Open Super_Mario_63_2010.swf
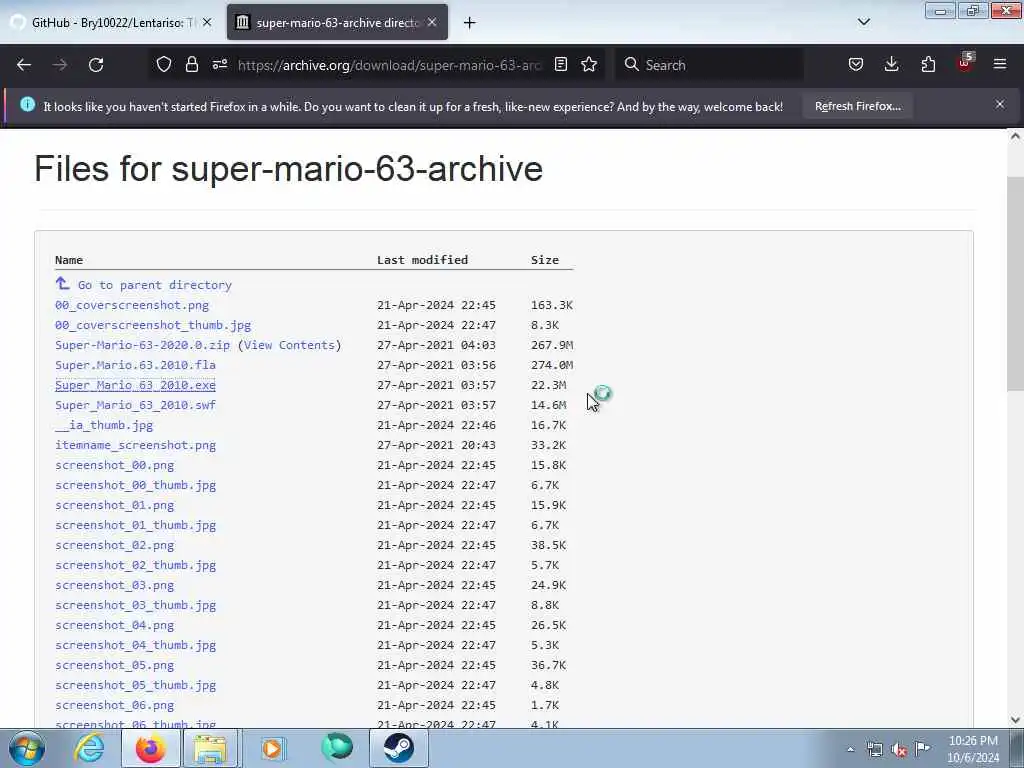The image size is (1024, 768). point(135,405)
